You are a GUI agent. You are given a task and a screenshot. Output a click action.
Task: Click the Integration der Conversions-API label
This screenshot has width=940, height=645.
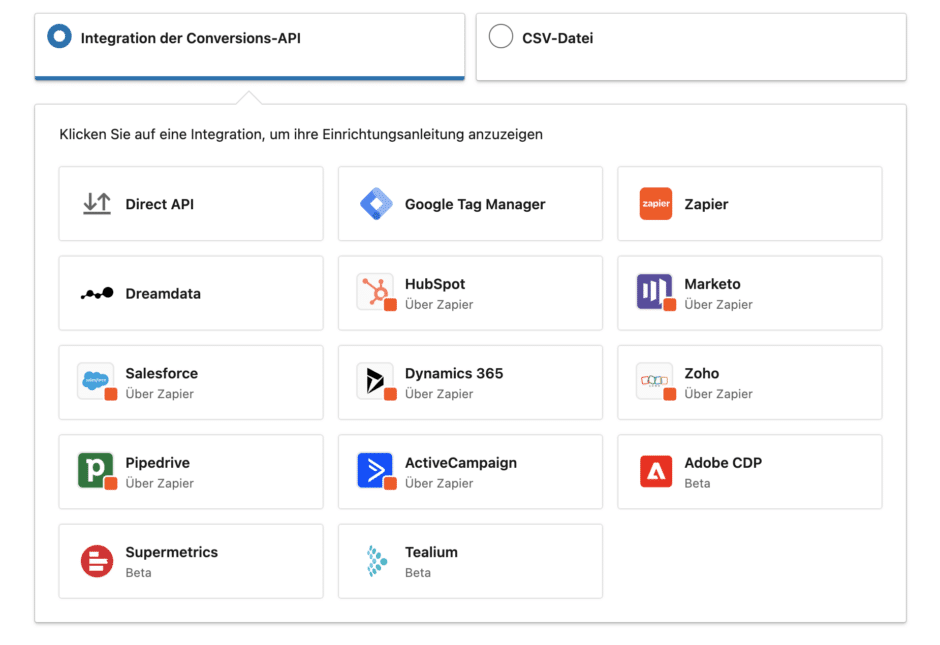click(191, 38)
